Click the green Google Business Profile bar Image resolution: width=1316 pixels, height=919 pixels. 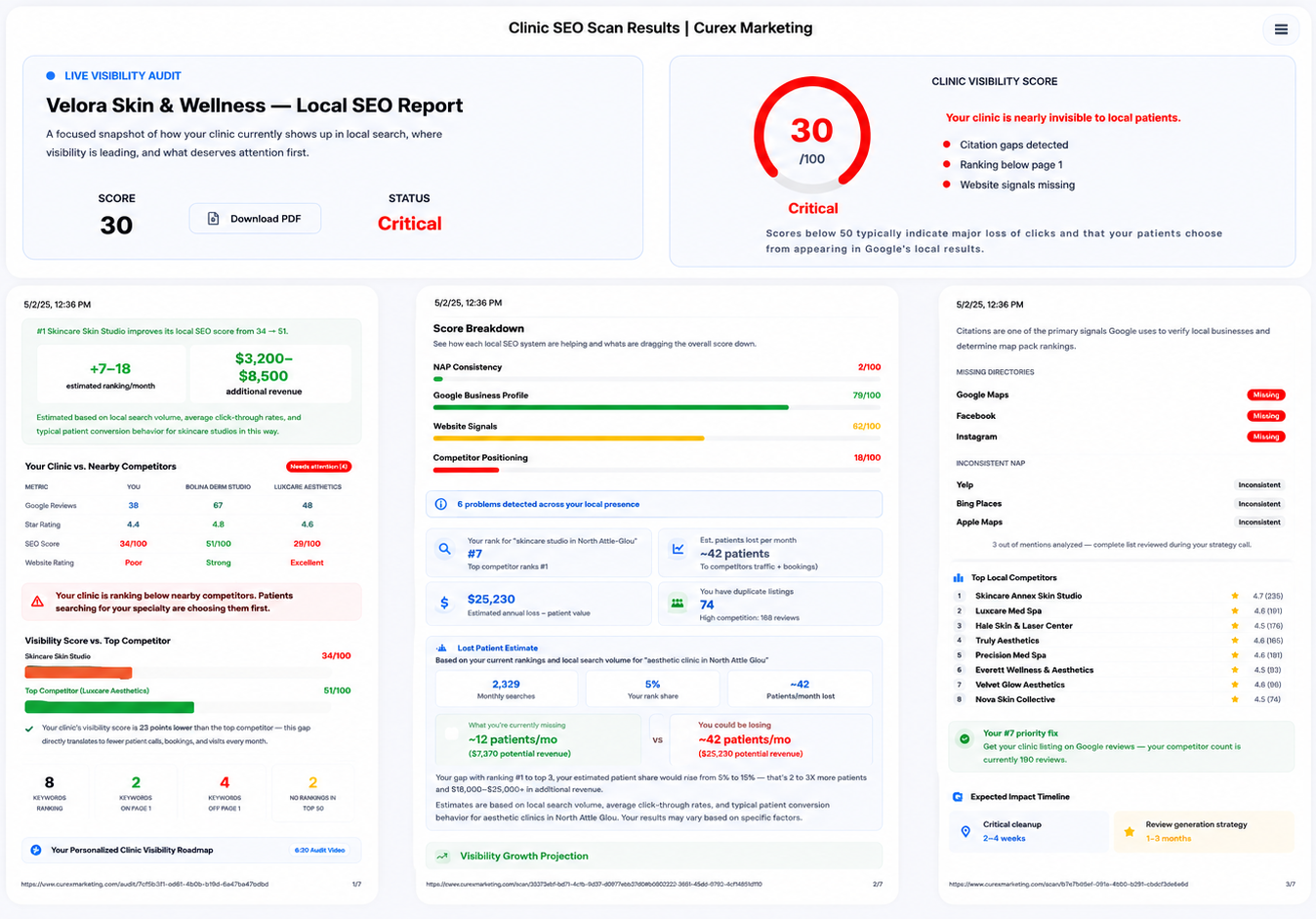[x=611, y=407]
